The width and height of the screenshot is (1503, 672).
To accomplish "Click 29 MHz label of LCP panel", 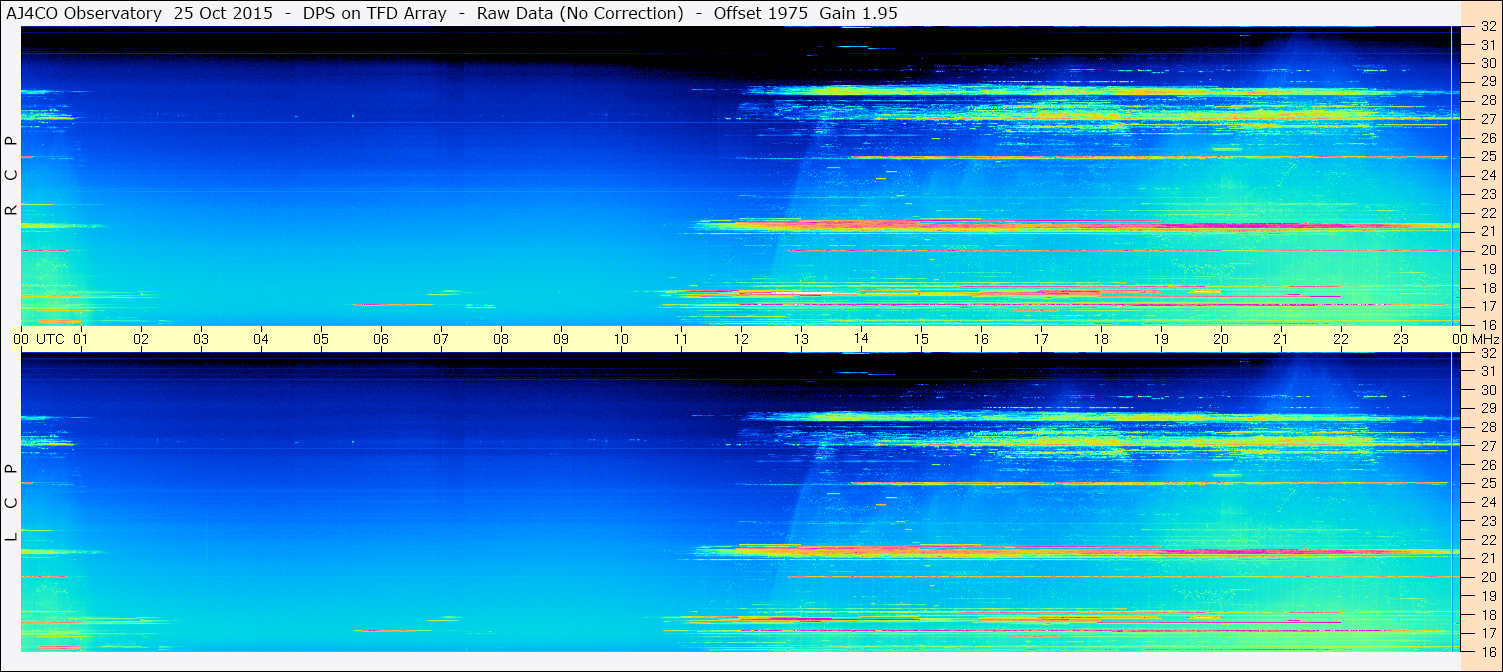I will (x=1488, y=409).
